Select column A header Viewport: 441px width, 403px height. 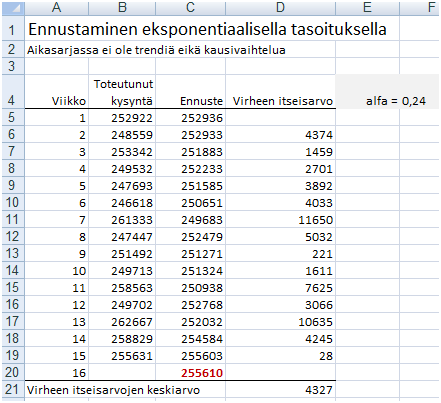tap(57, 8)
